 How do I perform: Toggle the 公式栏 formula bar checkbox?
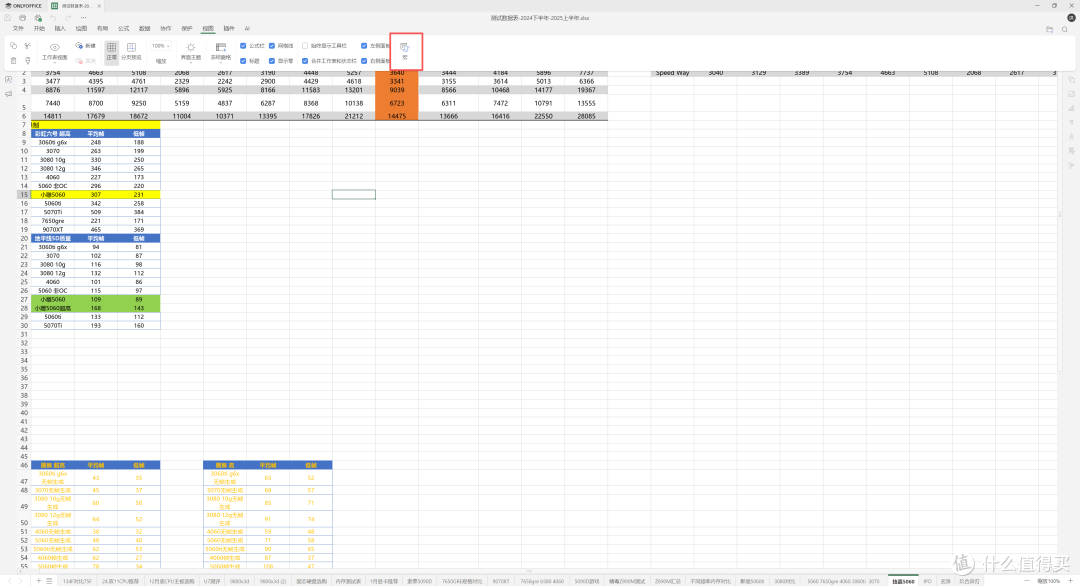tap(243, 46)
